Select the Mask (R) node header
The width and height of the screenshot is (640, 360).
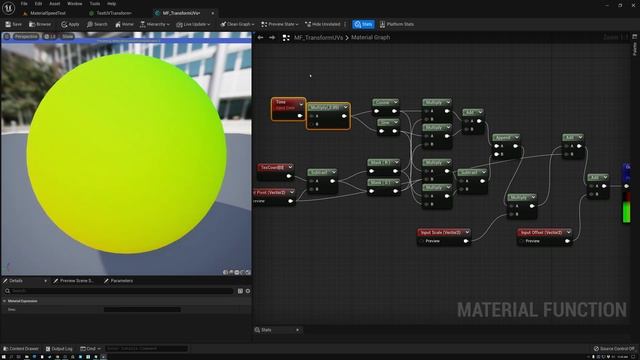pyautogui.click(x=383, y=162)
